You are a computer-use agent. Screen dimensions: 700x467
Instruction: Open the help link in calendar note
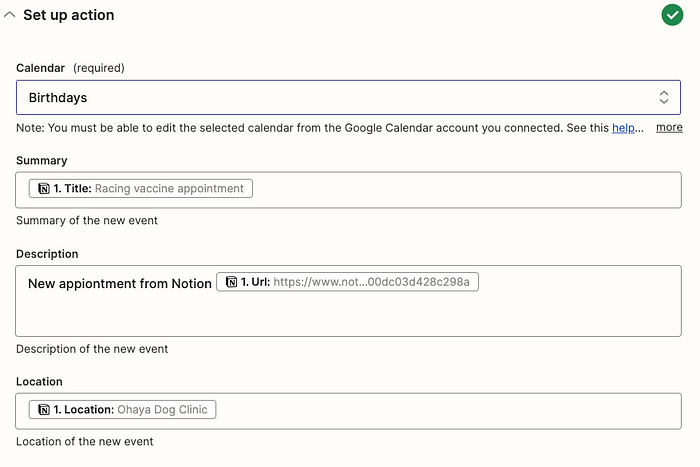[x=623, y=128]
